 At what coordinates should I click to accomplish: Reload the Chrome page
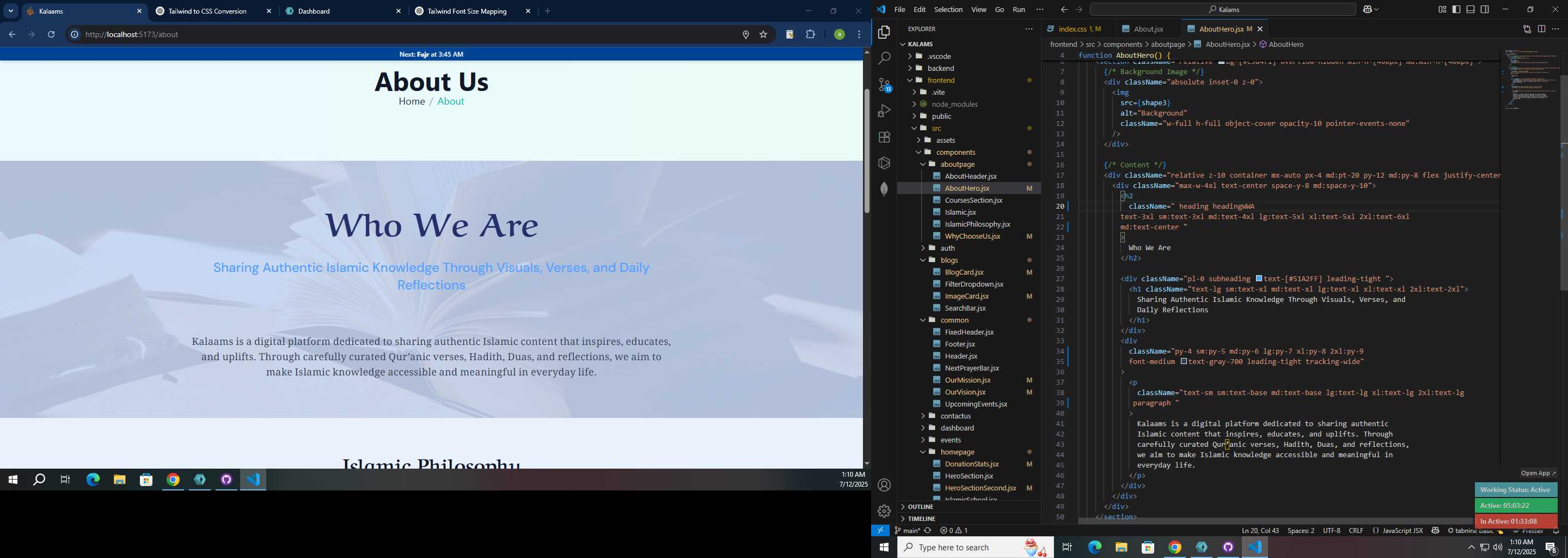point(52,34)
